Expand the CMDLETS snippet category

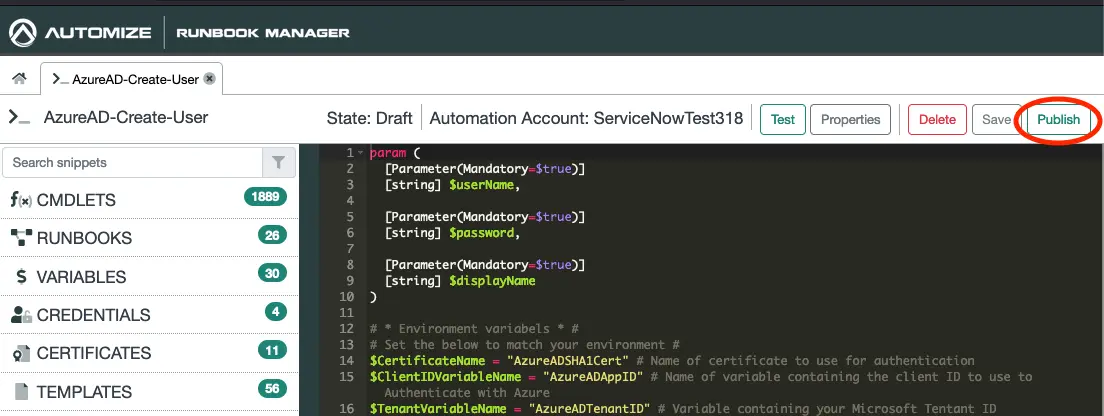pos(77,200)
